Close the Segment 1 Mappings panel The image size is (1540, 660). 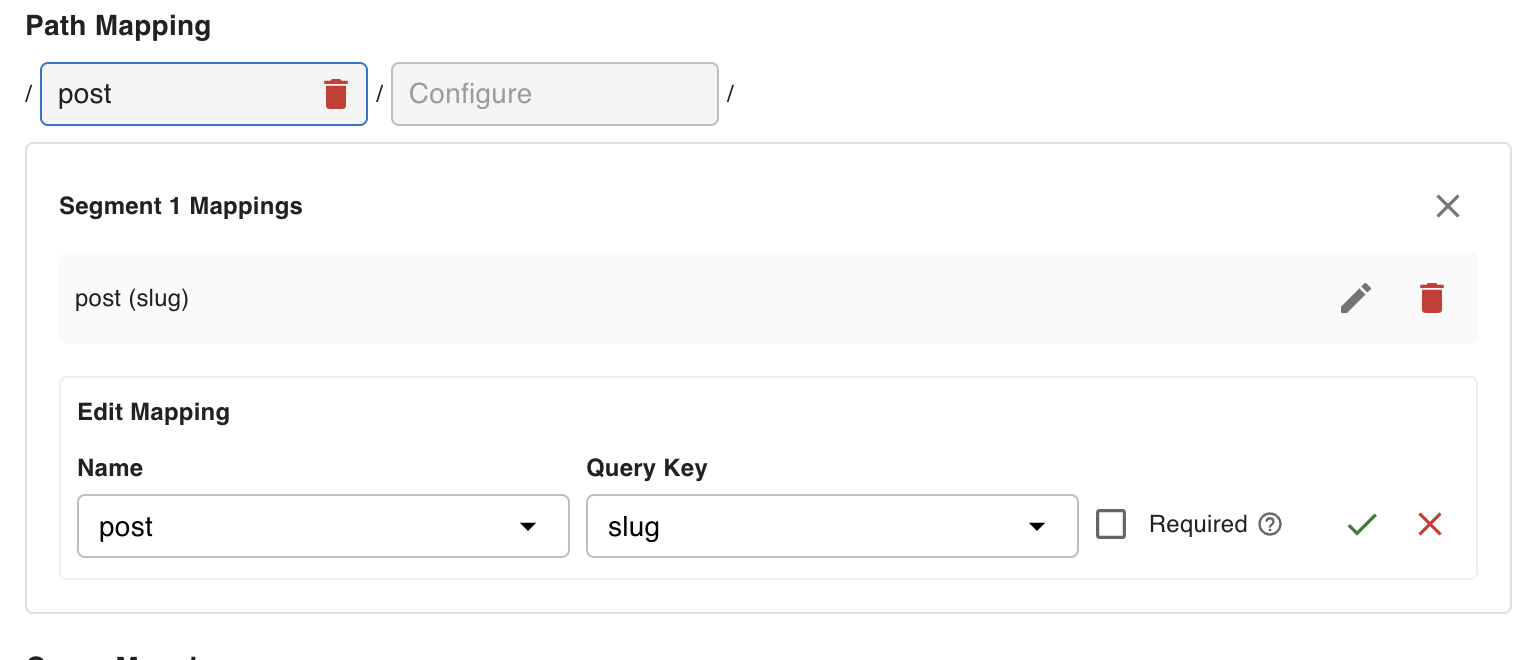[x=1448, y=206]
